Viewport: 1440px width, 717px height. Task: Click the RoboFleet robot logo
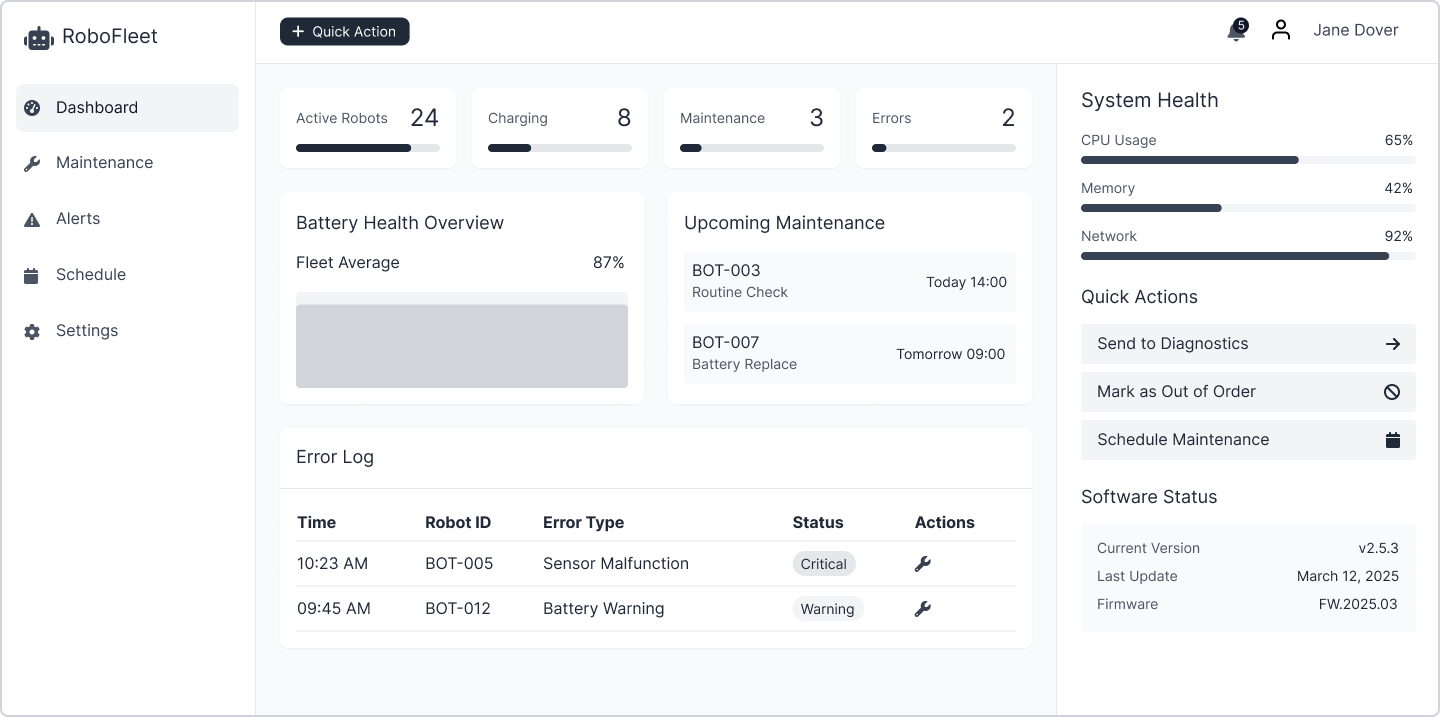pyautogui.click(x=38, y=38)
